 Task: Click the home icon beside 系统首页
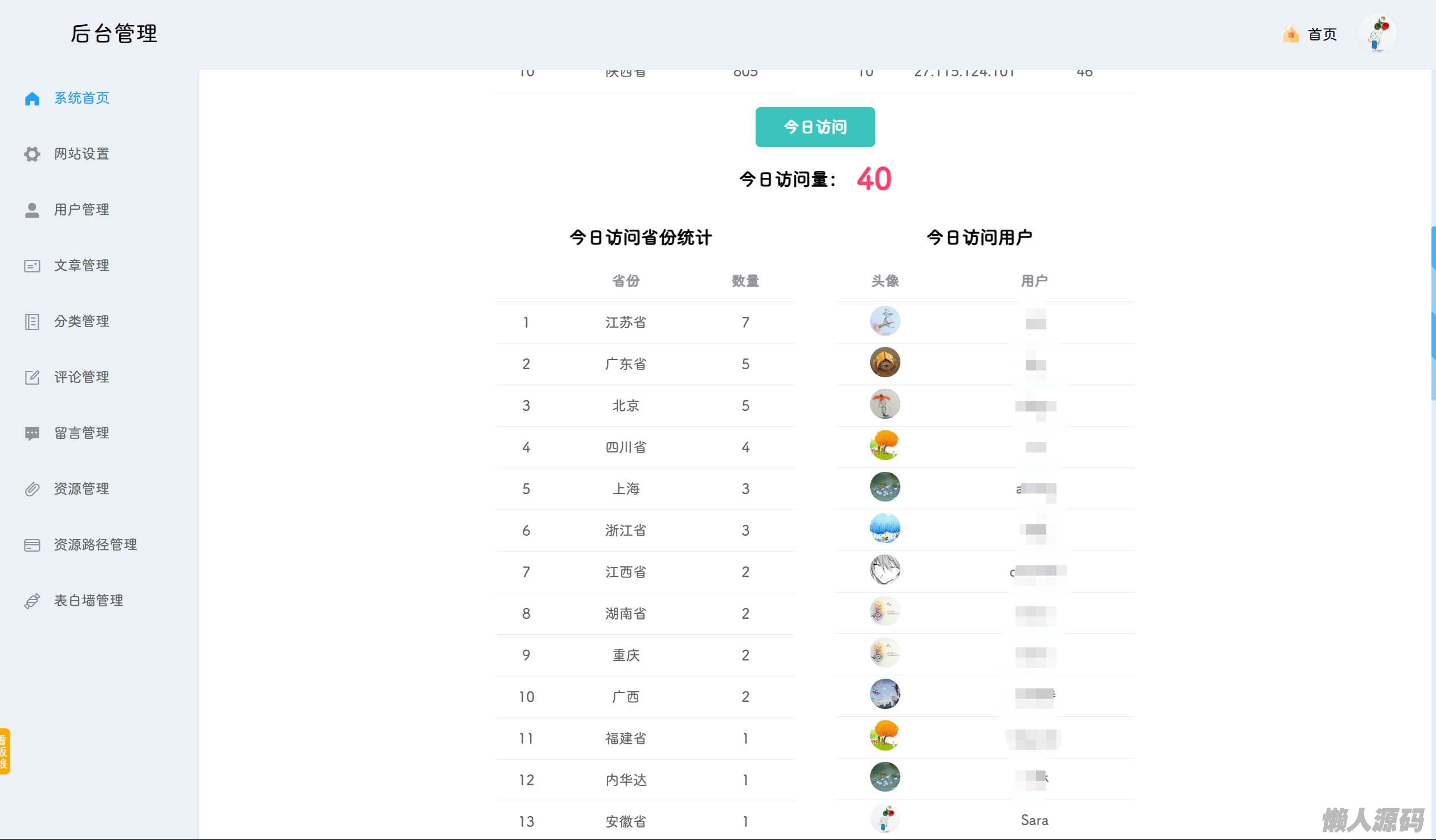[32, 99]
